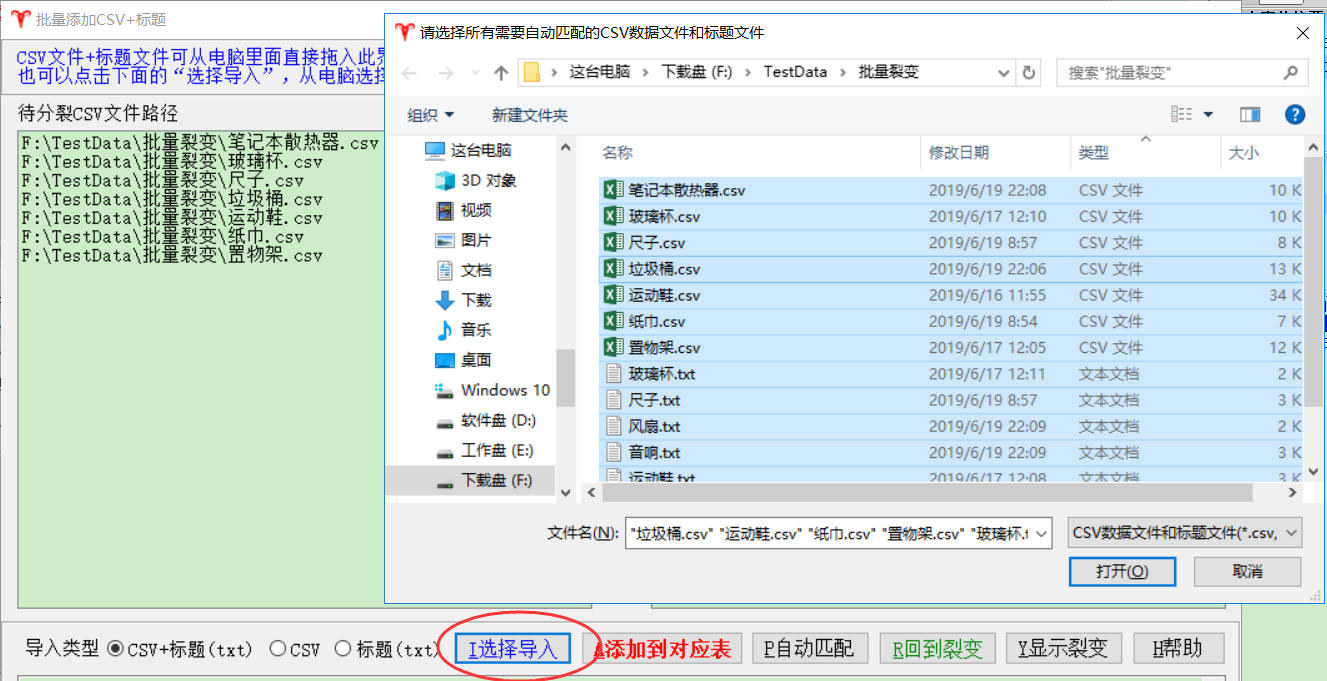The width and height of the screenshot is (1327, 681).
Task: Click the search magnifier icon
Action: pos(1291,73)
